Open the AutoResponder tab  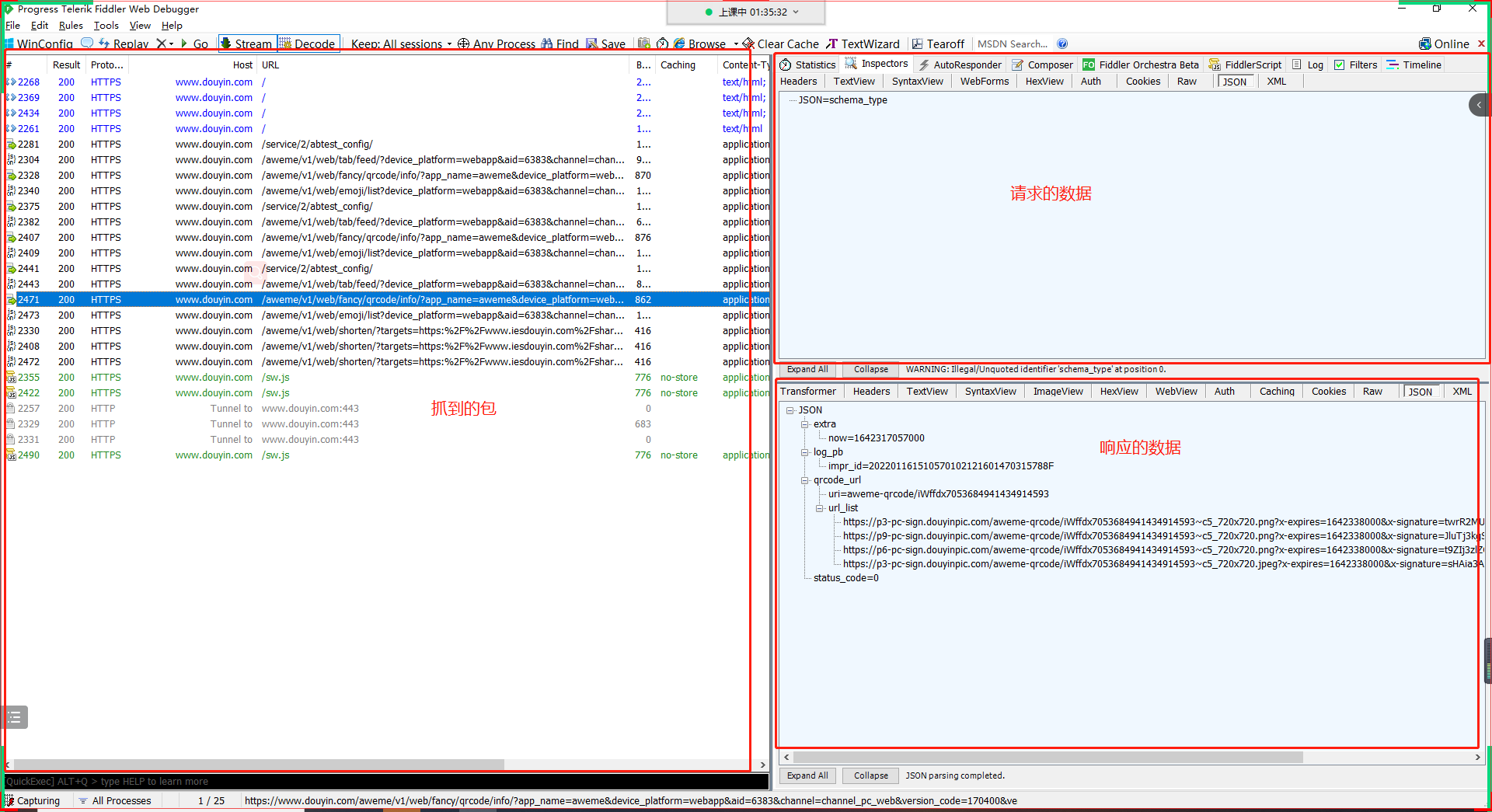[x=960, y=64]
